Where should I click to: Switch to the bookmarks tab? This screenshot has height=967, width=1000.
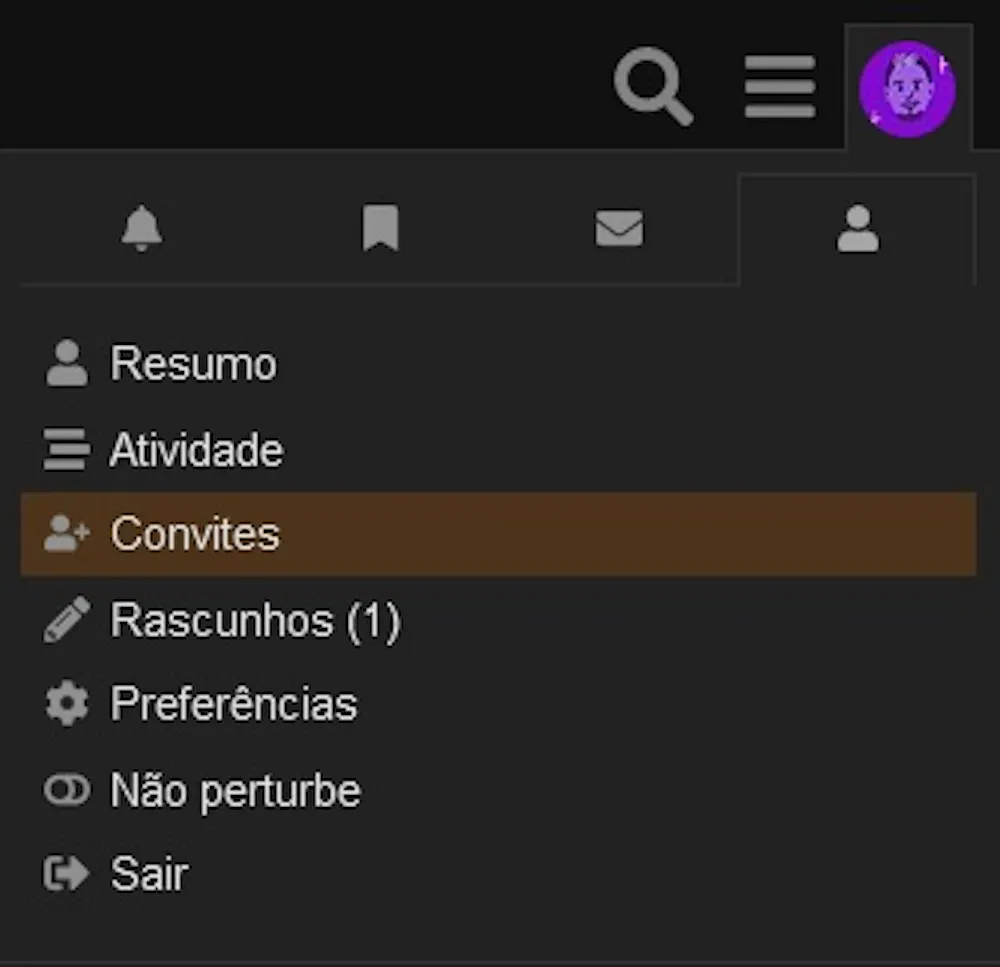380,229
